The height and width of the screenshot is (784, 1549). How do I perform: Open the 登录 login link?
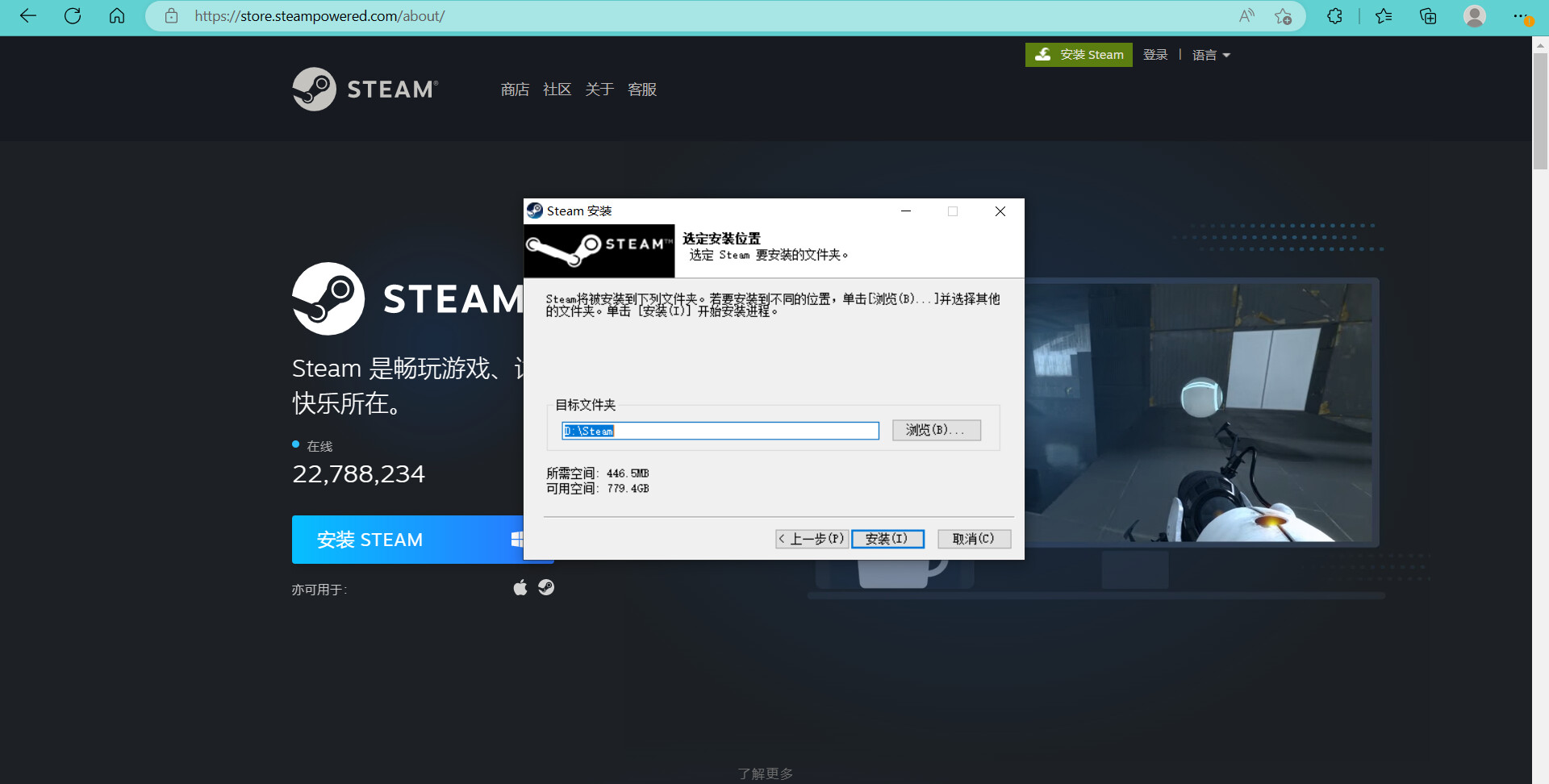[x=1155, y=55]
